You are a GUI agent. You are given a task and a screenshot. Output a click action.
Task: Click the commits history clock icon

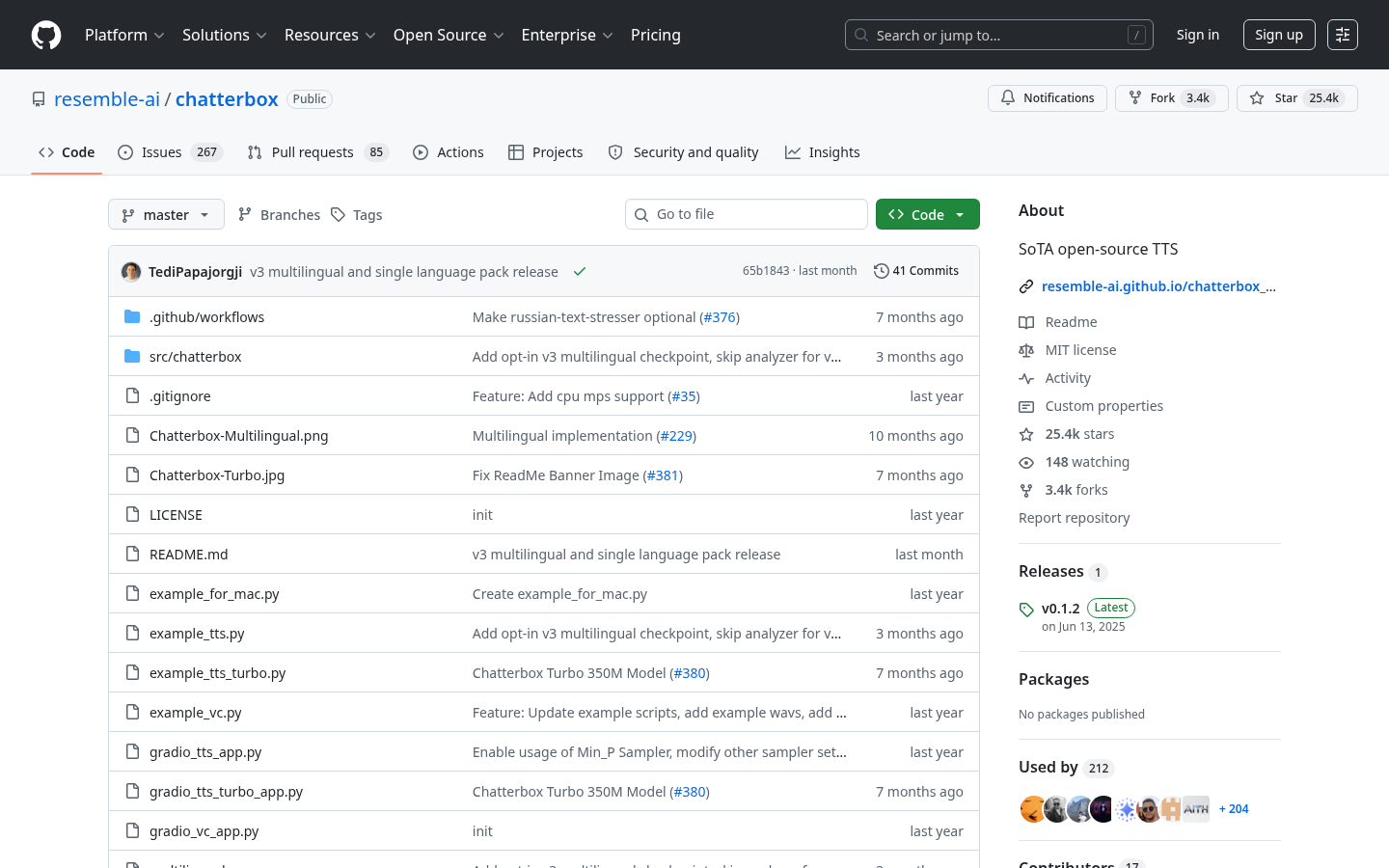(881, 271)
